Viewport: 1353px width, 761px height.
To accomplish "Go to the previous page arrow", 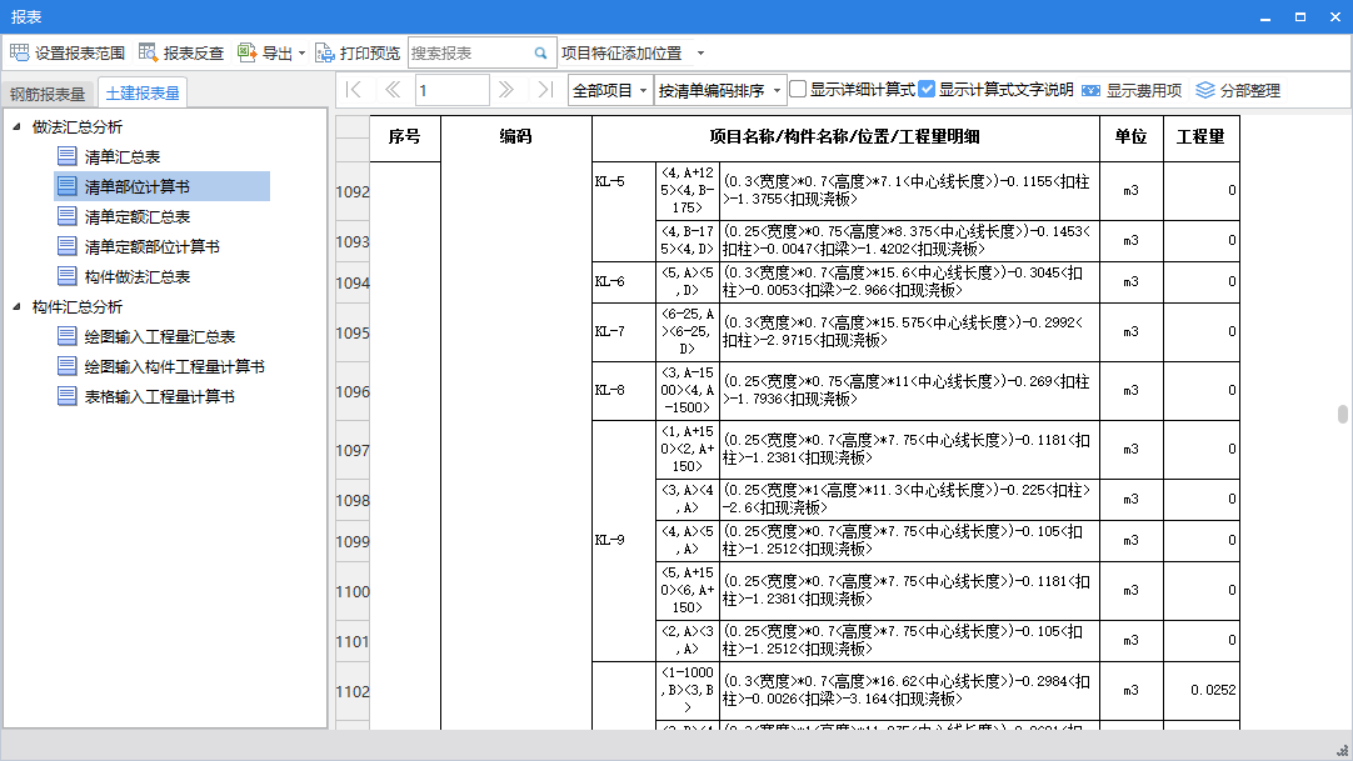I will pos(393,90).
